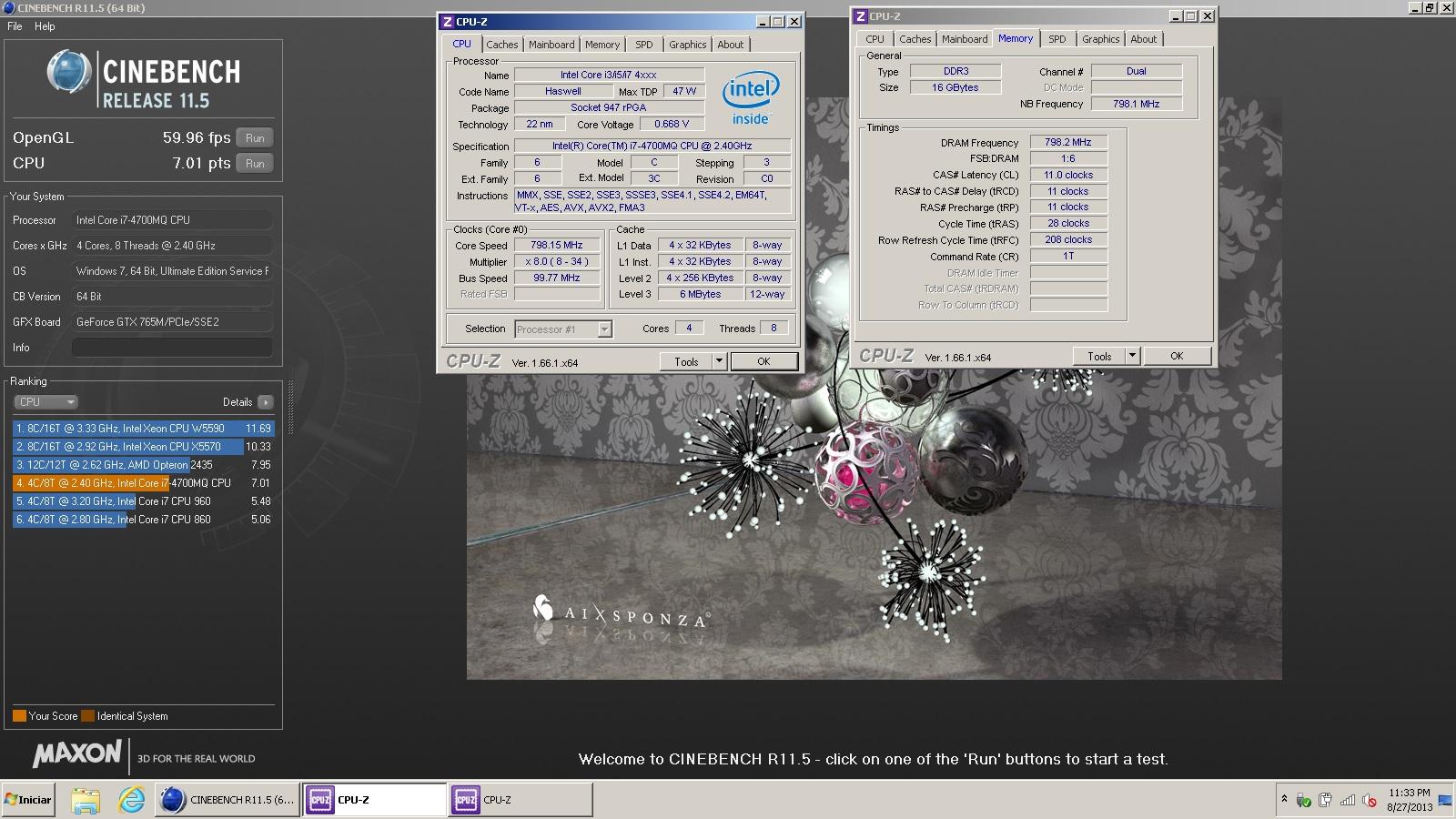Click the CPU-Z title bar Z icon in left window
1456x819 pixels.
pos(447,22)
